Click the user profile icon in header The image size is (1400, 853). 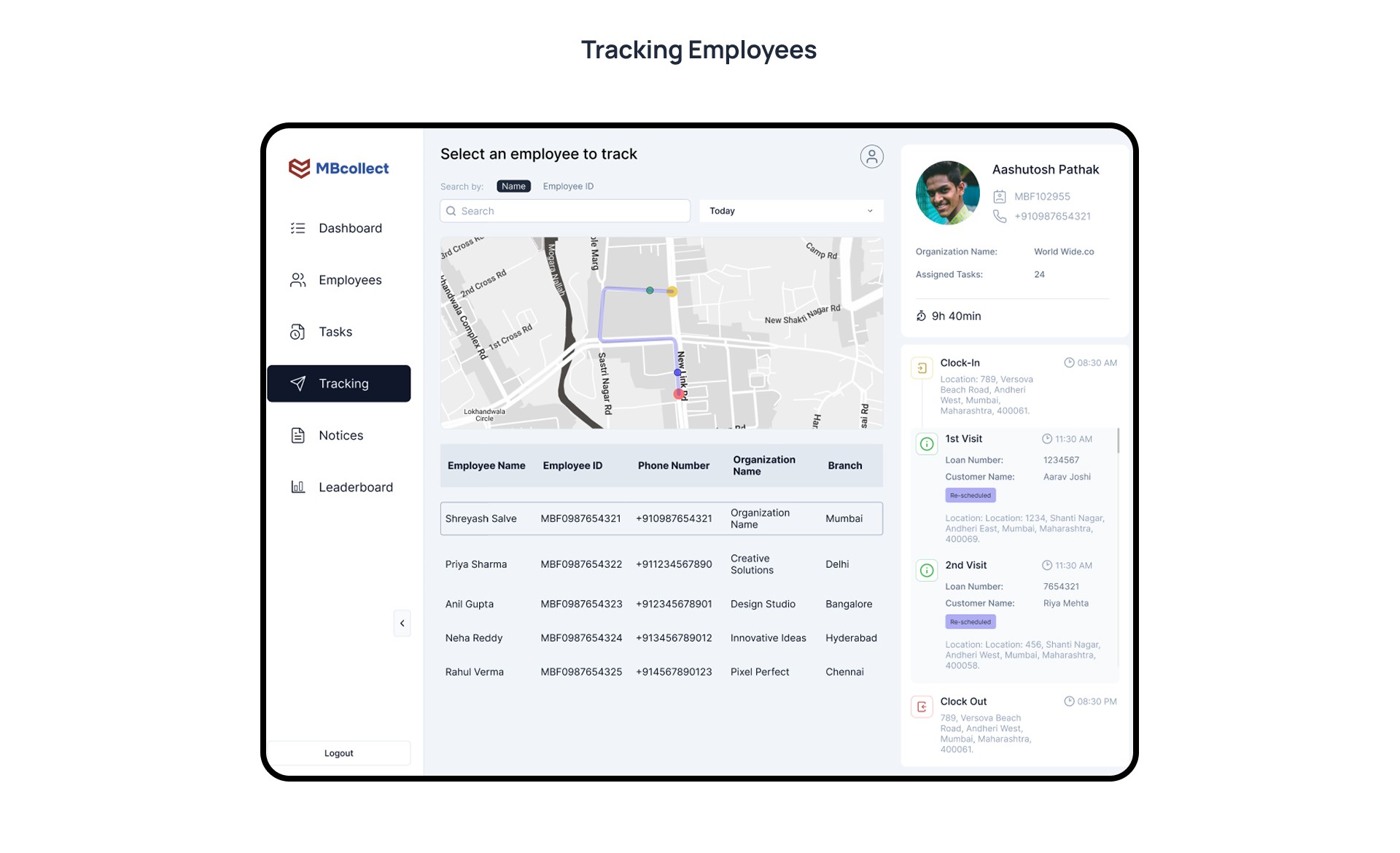click(871, 157)
